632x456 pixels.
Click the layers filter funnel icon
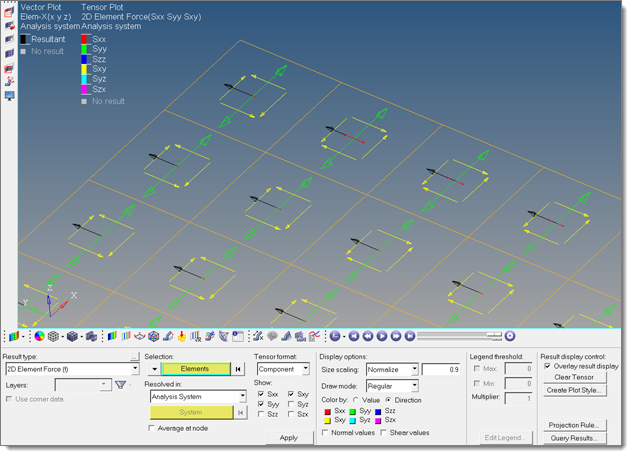(x=120, y=384)
